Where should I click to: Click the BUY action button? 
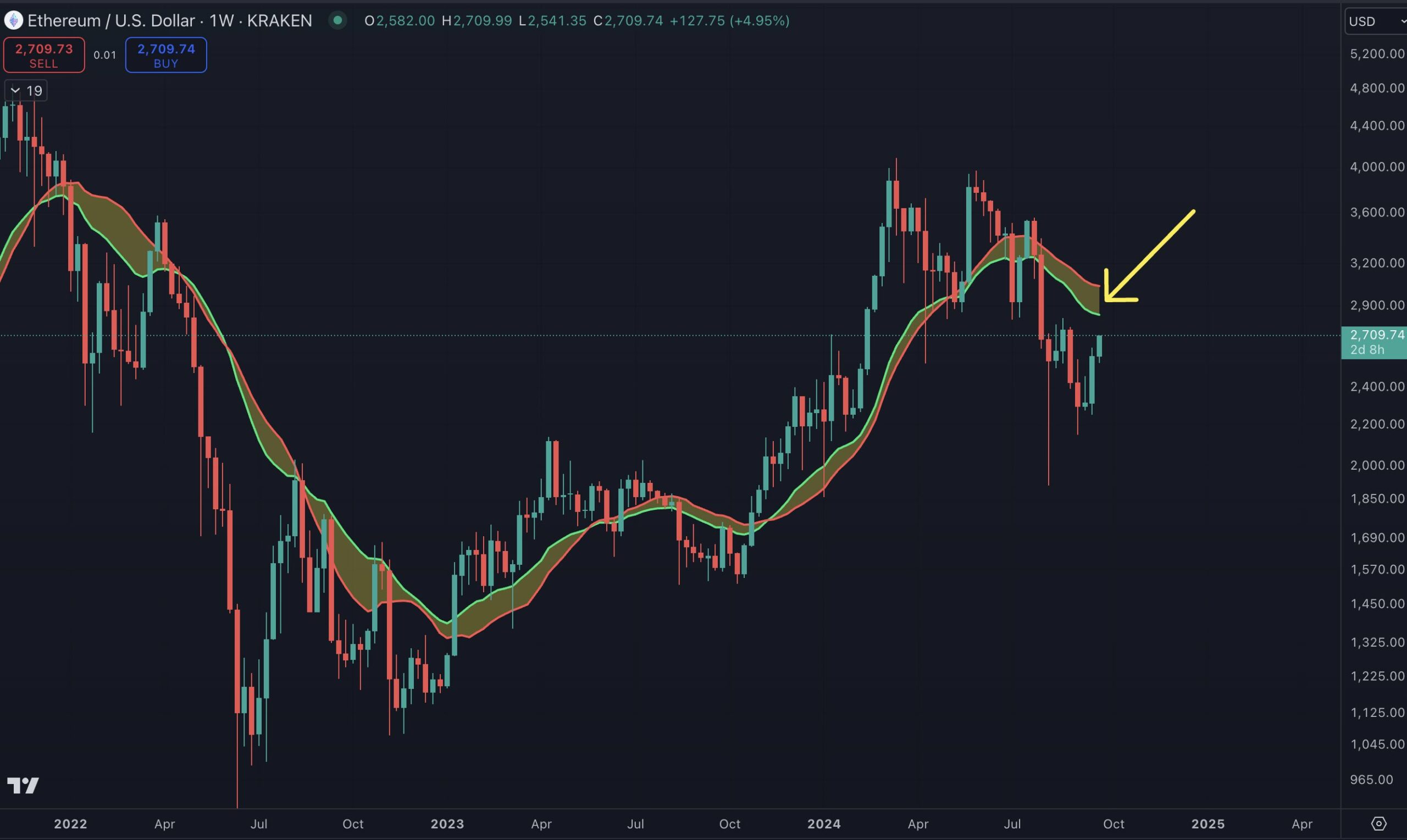[x=165, y=55]
